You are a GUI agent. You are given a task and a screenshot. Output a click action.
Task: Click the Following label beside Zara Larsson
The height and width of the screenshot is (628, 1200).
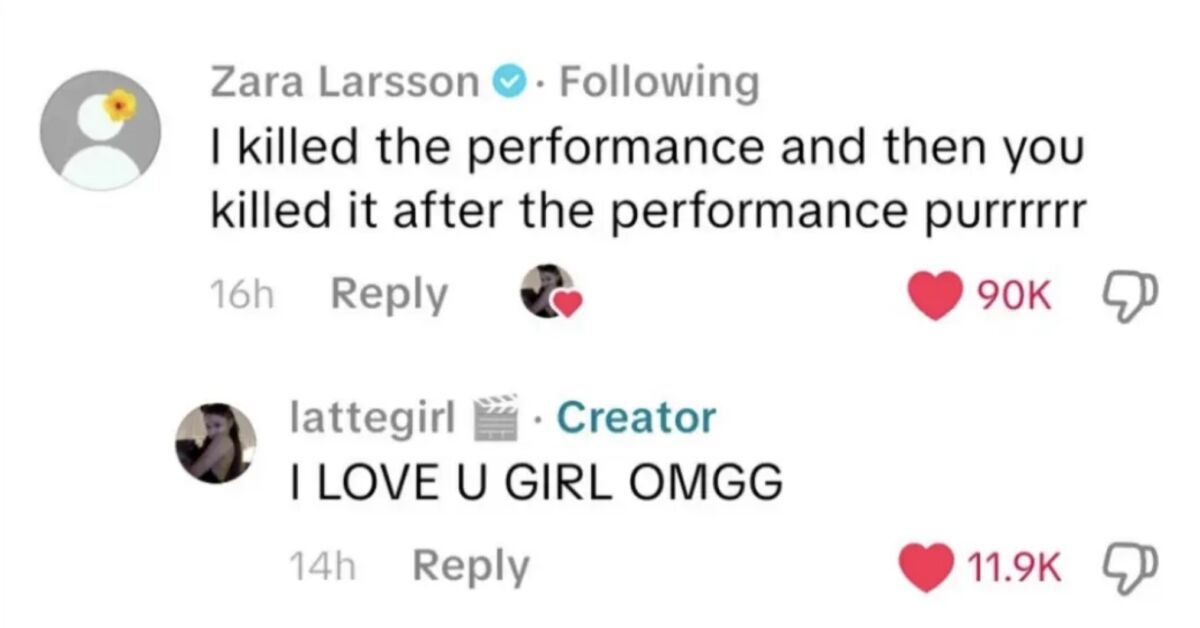click(x=659, y=83)
